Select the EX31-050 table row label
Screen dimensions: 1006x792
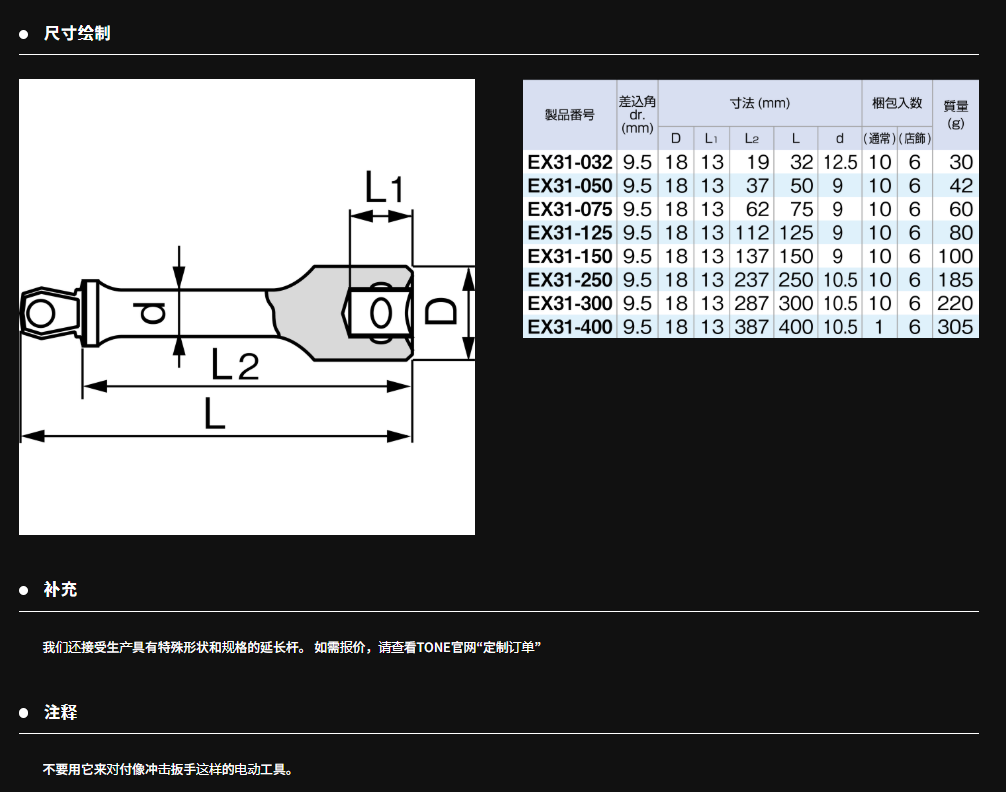click(569, 186)
